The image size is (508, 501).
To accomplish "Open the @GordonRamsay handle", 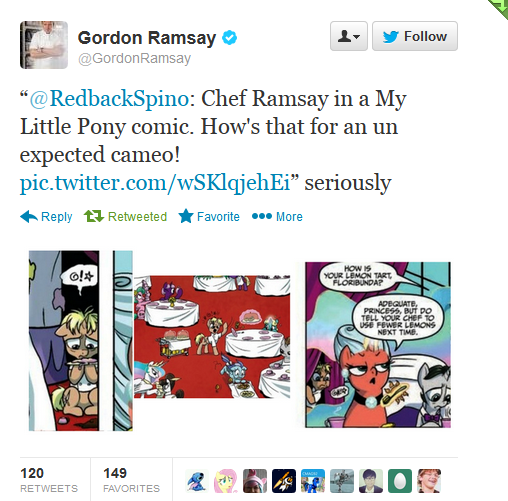I will (x=134, y=58).
